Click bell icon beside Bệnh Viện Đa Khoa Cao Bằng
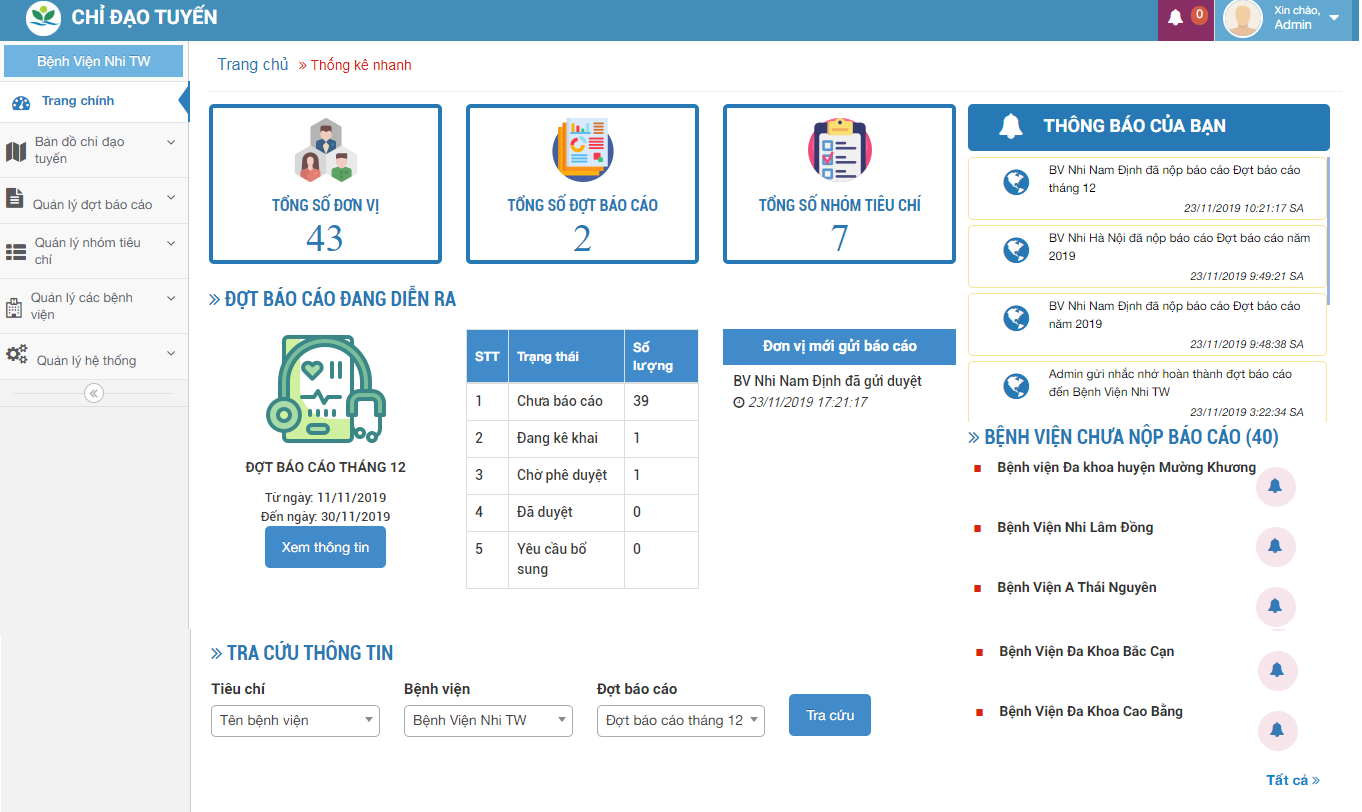The height and width of the screenshot is (812, 1362). 1277,730
